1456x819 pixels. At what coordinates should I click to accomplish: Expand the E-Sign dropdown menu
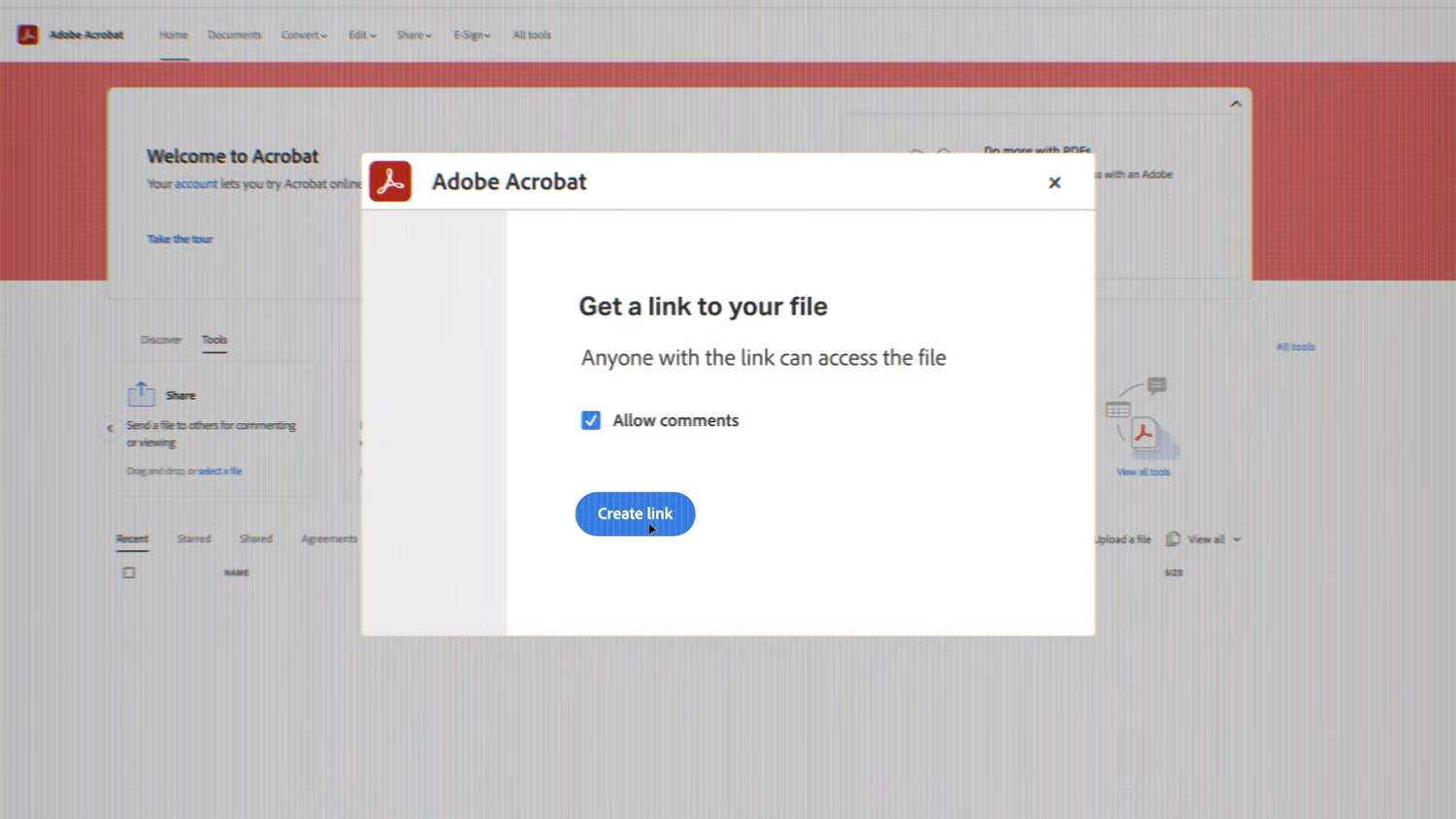(472, 35)
